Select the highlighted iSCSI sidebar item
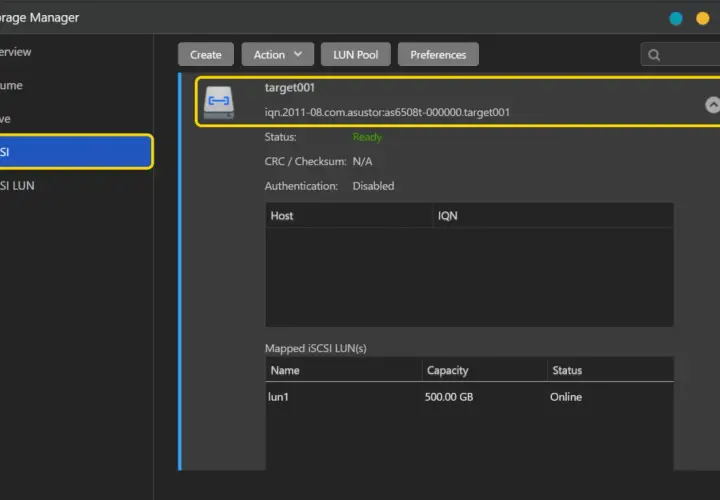Viewport: 720px width, 500px height. coord(76,152)
